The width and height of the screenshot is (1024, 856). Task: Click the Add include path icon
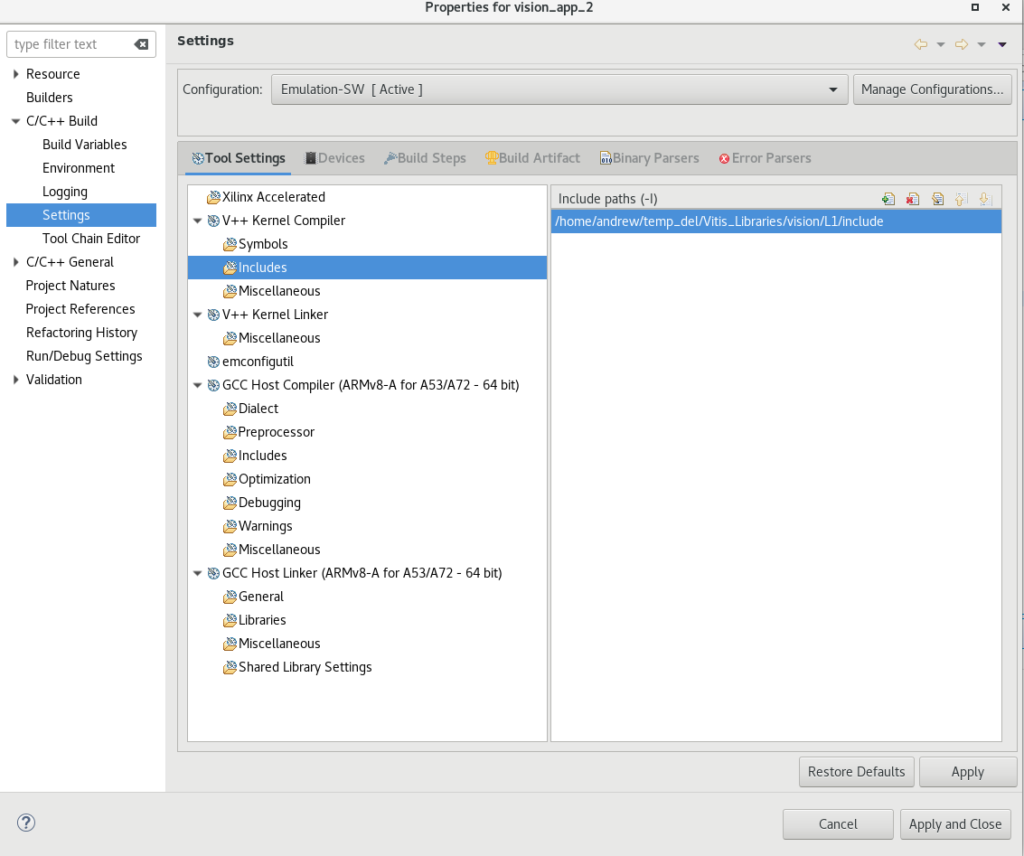pos(888,199)
